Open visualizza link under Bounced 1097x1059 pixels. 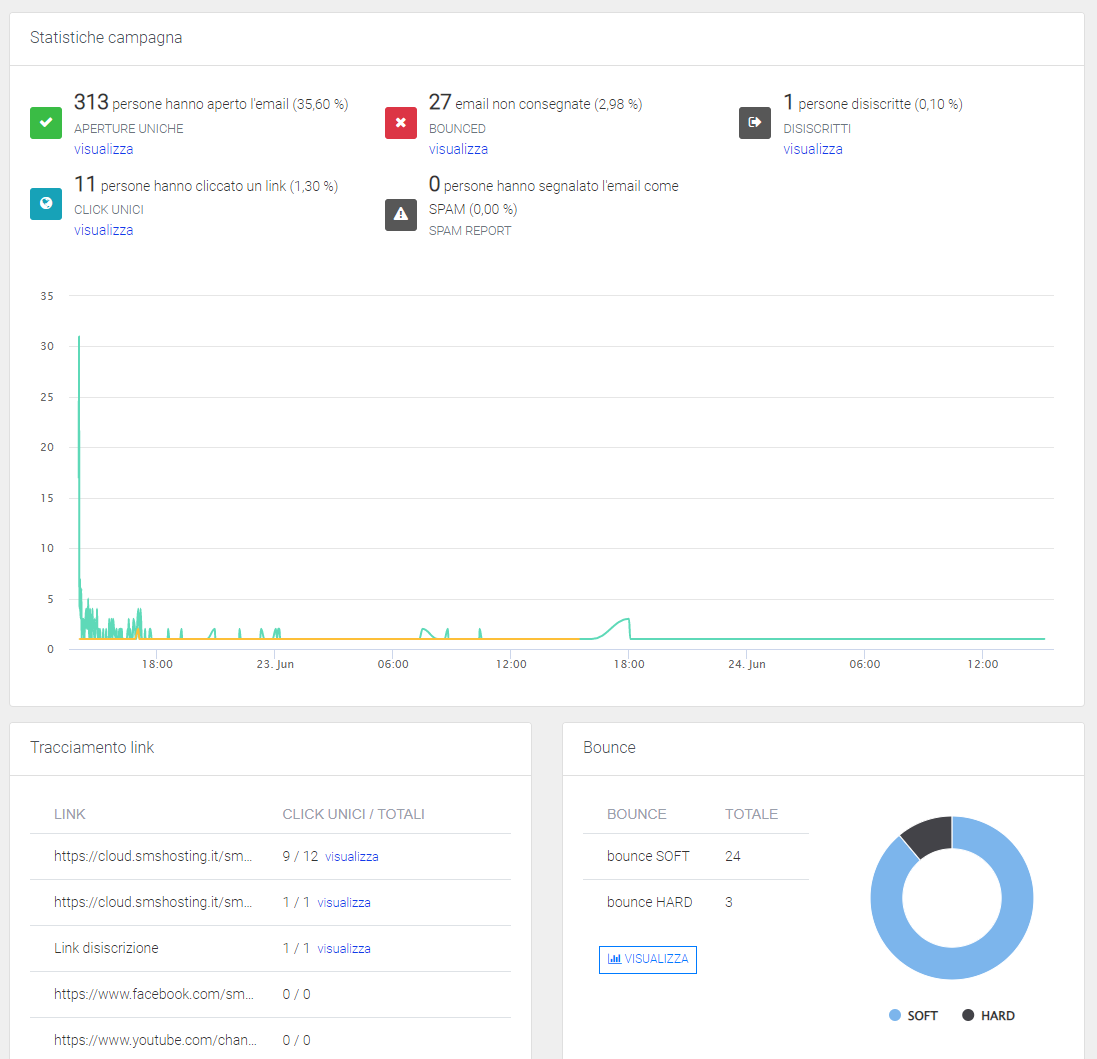point(458,149)
